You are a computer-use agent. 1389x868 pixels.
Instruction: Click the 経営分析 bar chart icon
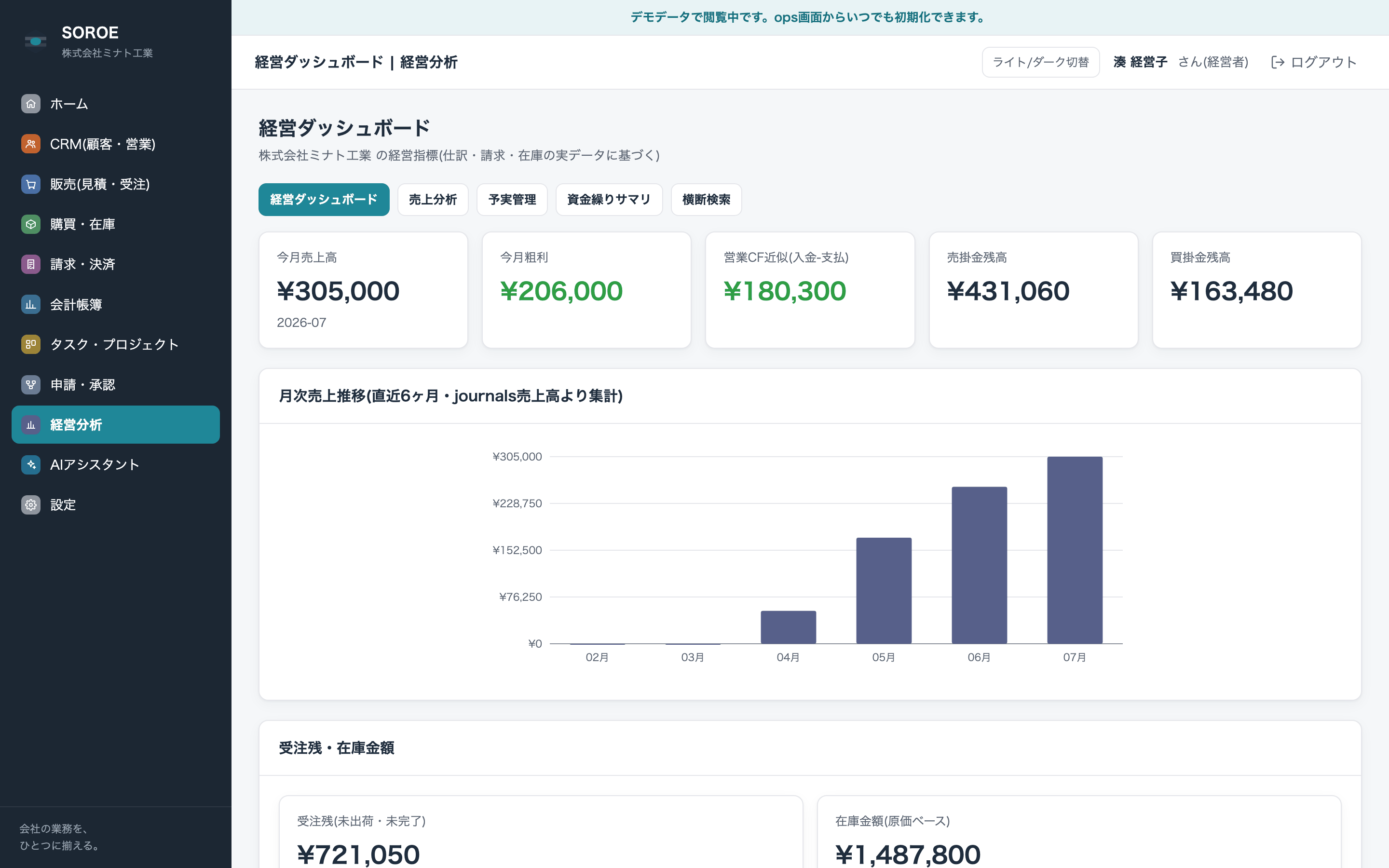(x=31, y=425)
